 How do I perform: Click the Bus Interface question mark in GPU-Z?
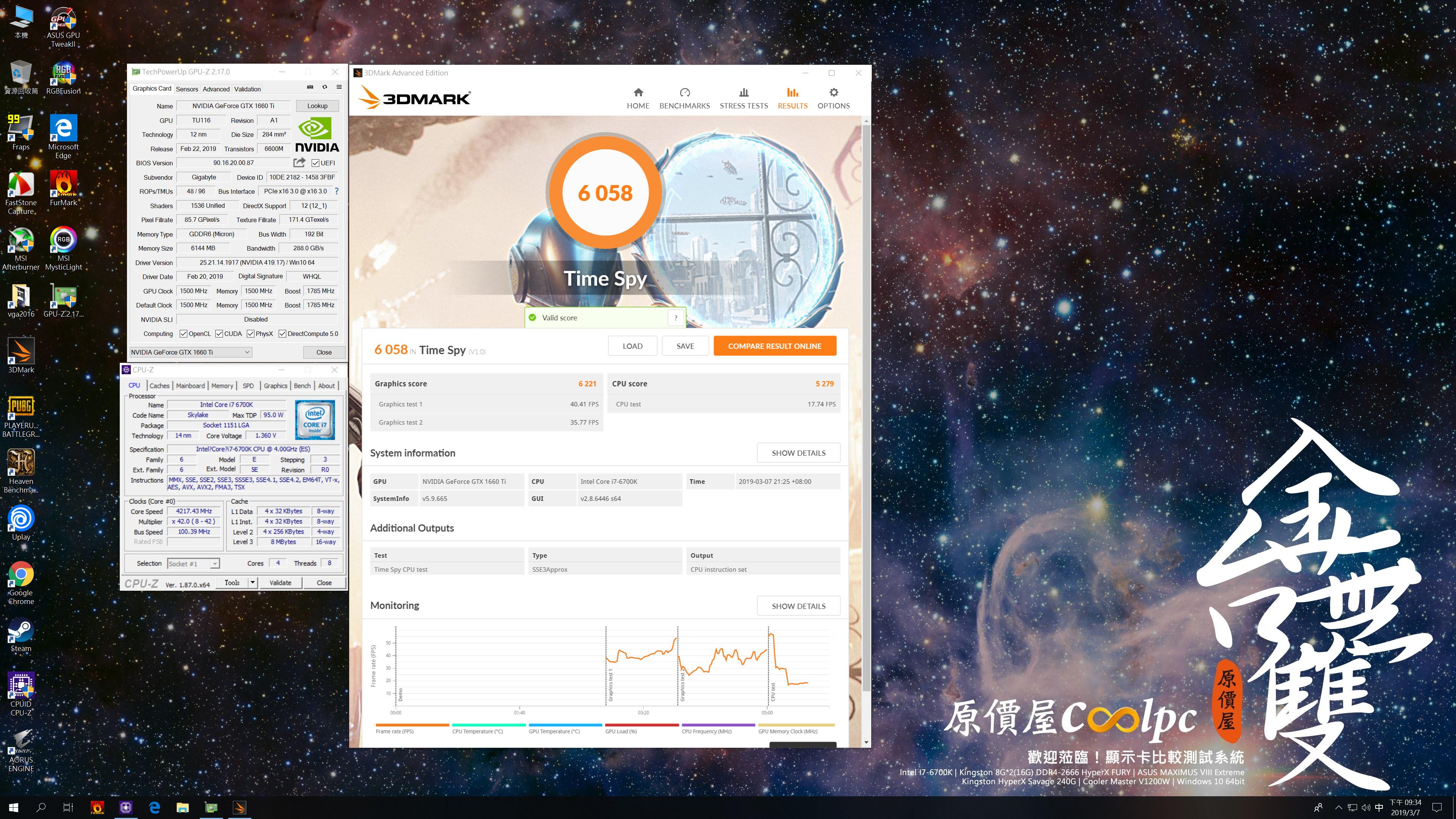(336, 191)
